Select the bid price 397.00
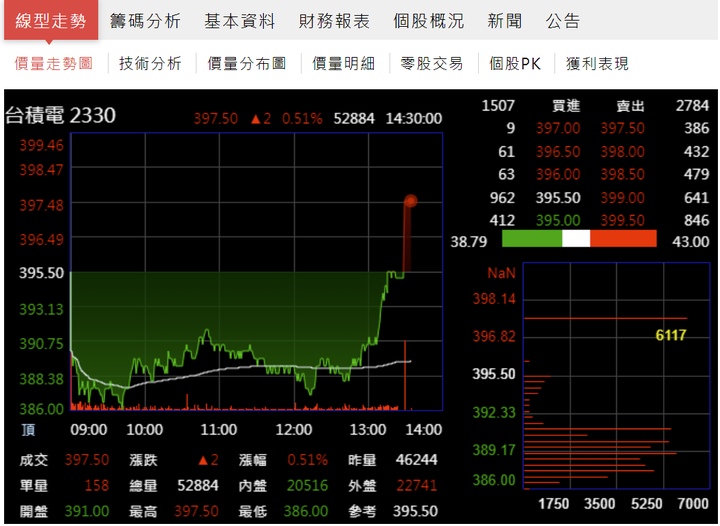Screen dimensions: 720x526 click(558, 128)
